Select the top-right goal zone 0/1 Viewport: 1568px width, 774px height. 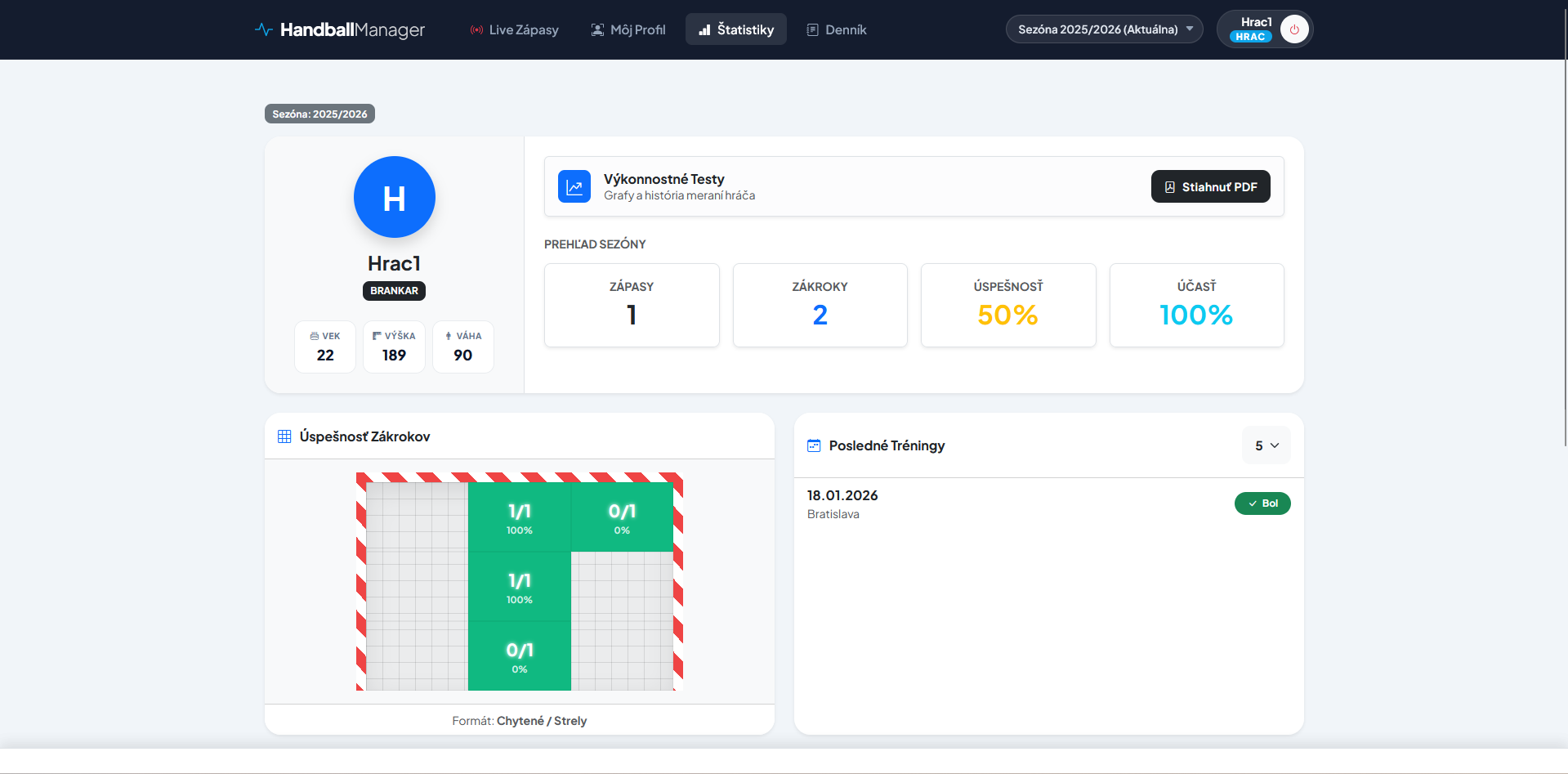[622, 517]
